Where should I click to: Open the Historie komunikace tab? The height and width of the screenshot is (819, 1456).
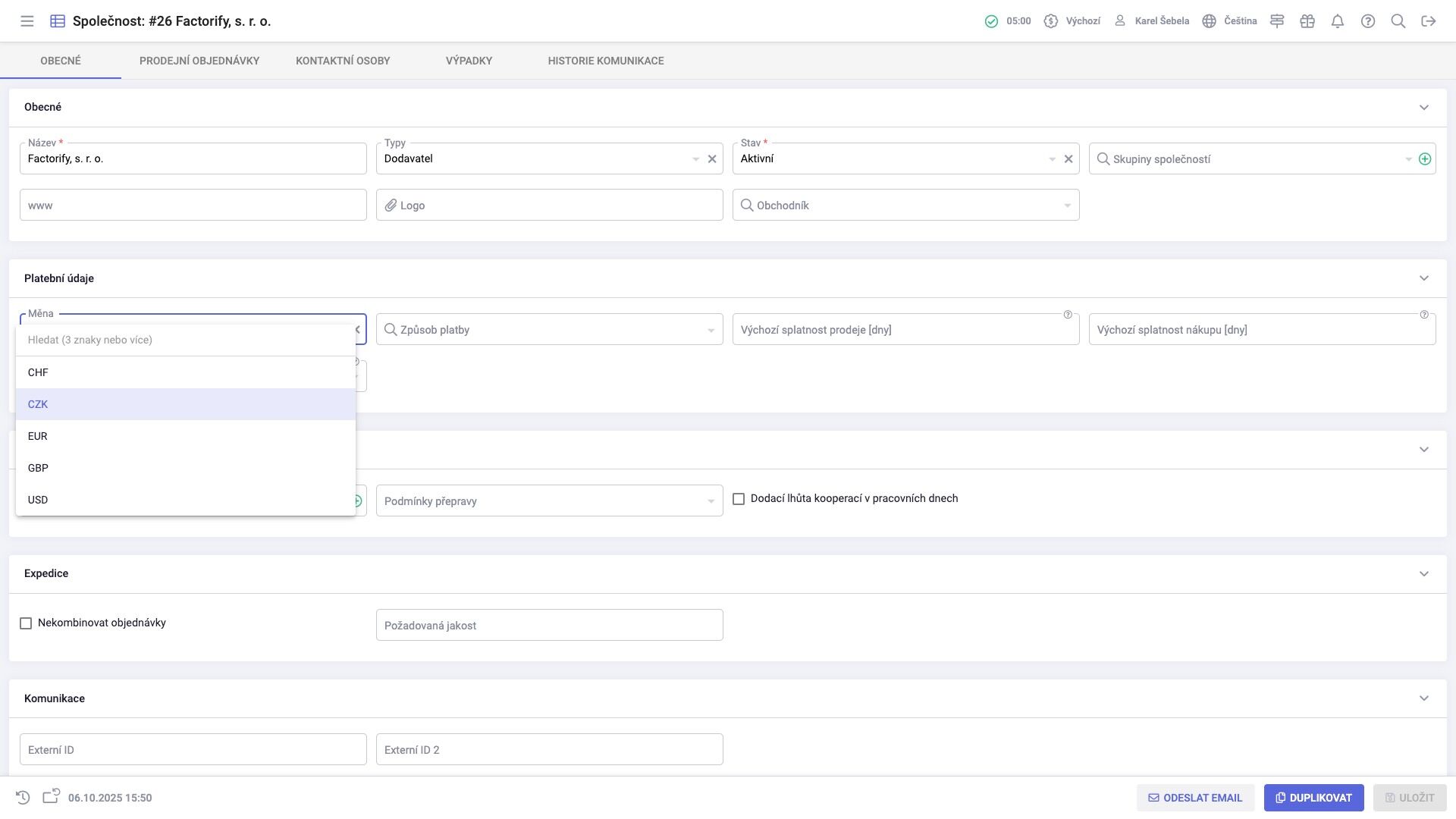point(606,61)
